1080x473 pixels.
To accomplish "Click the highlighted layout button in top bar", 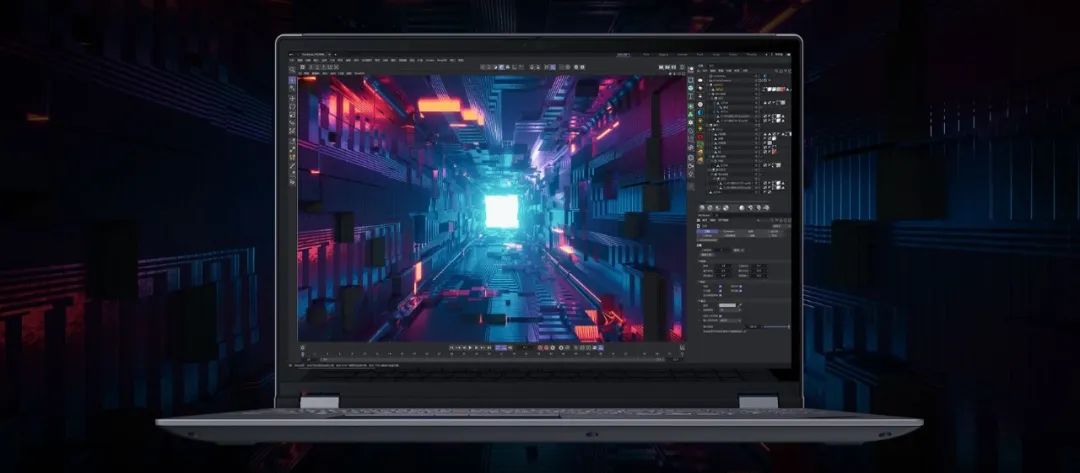I will pyautogui.click(x=624, y=53).
